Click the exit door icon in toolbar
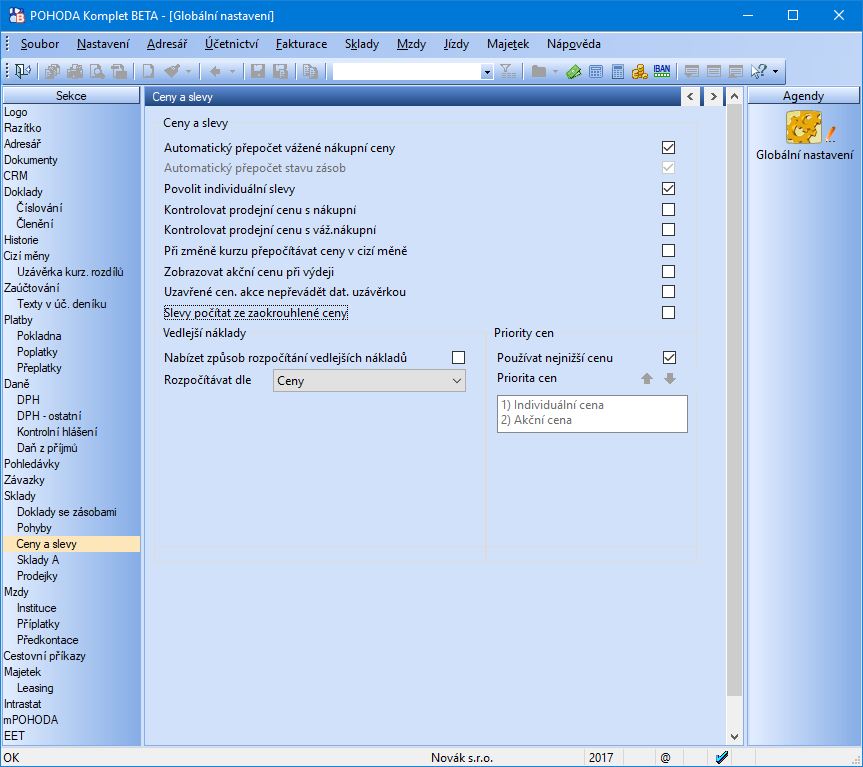863x767 pixels. [23, 72]
